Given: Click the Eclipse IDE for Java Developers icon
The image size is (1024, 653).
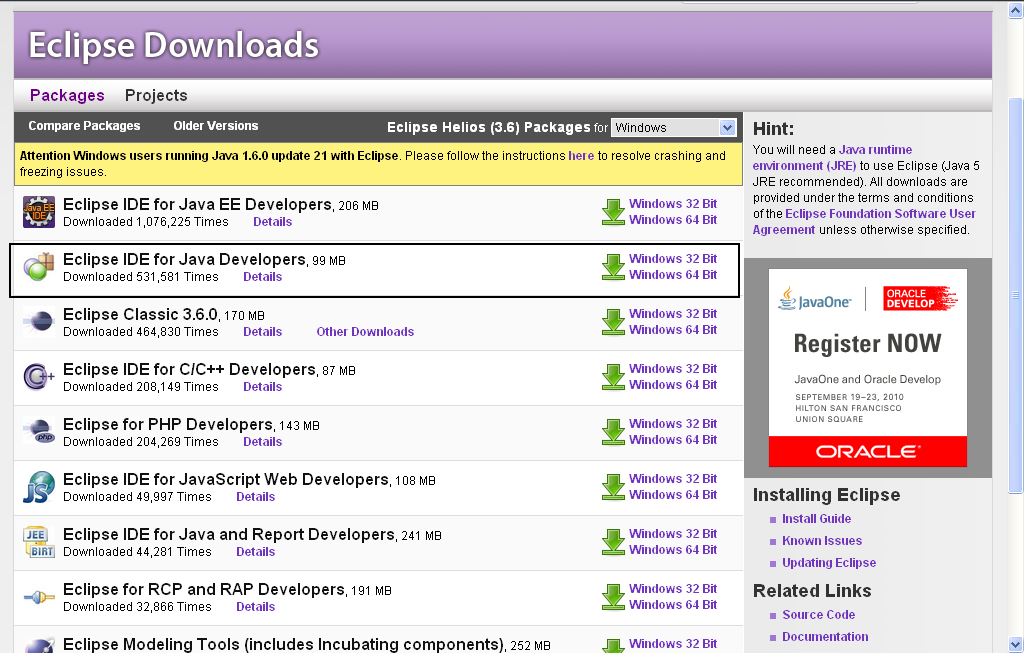Looking at the screenshot, I should [x=39, y=266].
